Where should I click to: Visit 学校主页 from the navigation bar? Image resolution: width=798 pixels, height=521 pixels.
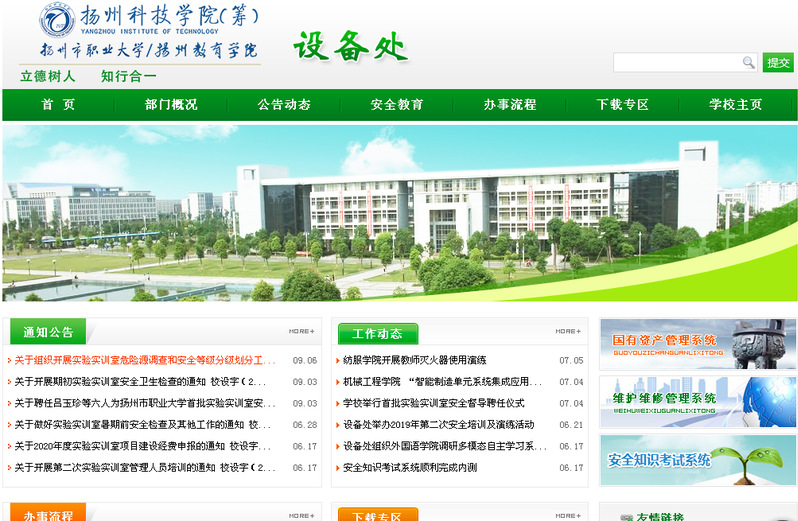click(x=736, y=105)
